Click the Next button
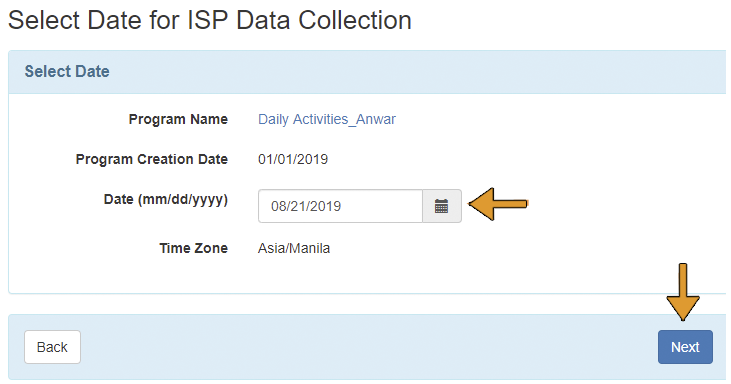This screenshot has height=384, width=731. 685,347
